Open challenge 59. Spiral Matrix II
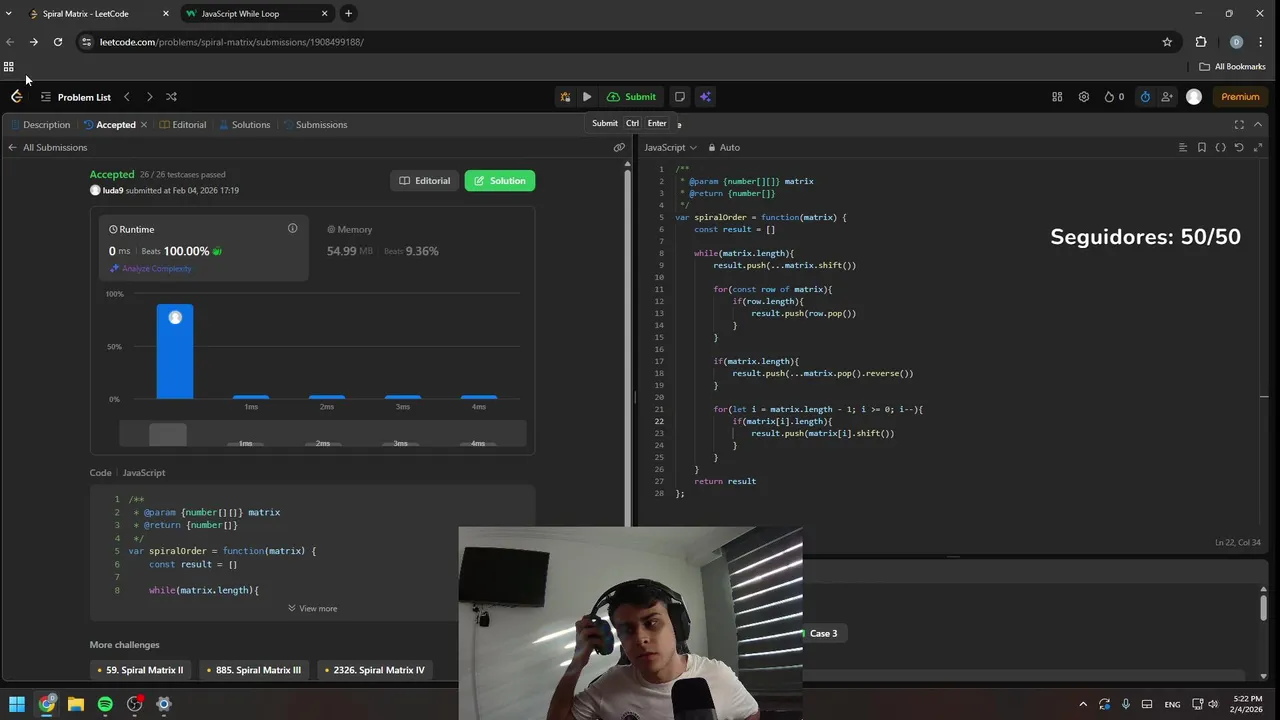 [x=140, y=670]
